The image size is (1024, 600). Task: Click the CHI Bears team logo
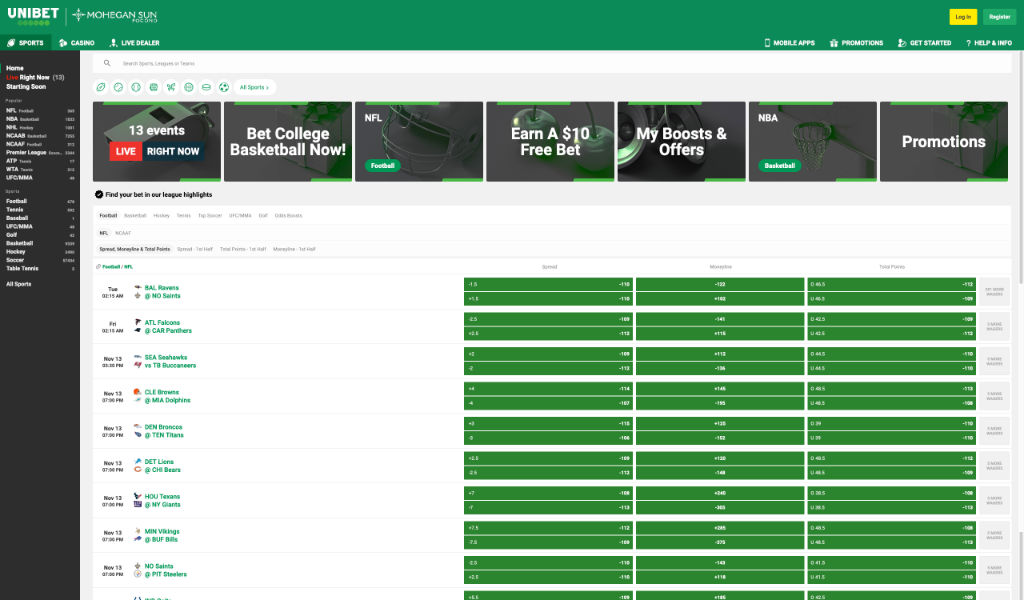[138, 469]
